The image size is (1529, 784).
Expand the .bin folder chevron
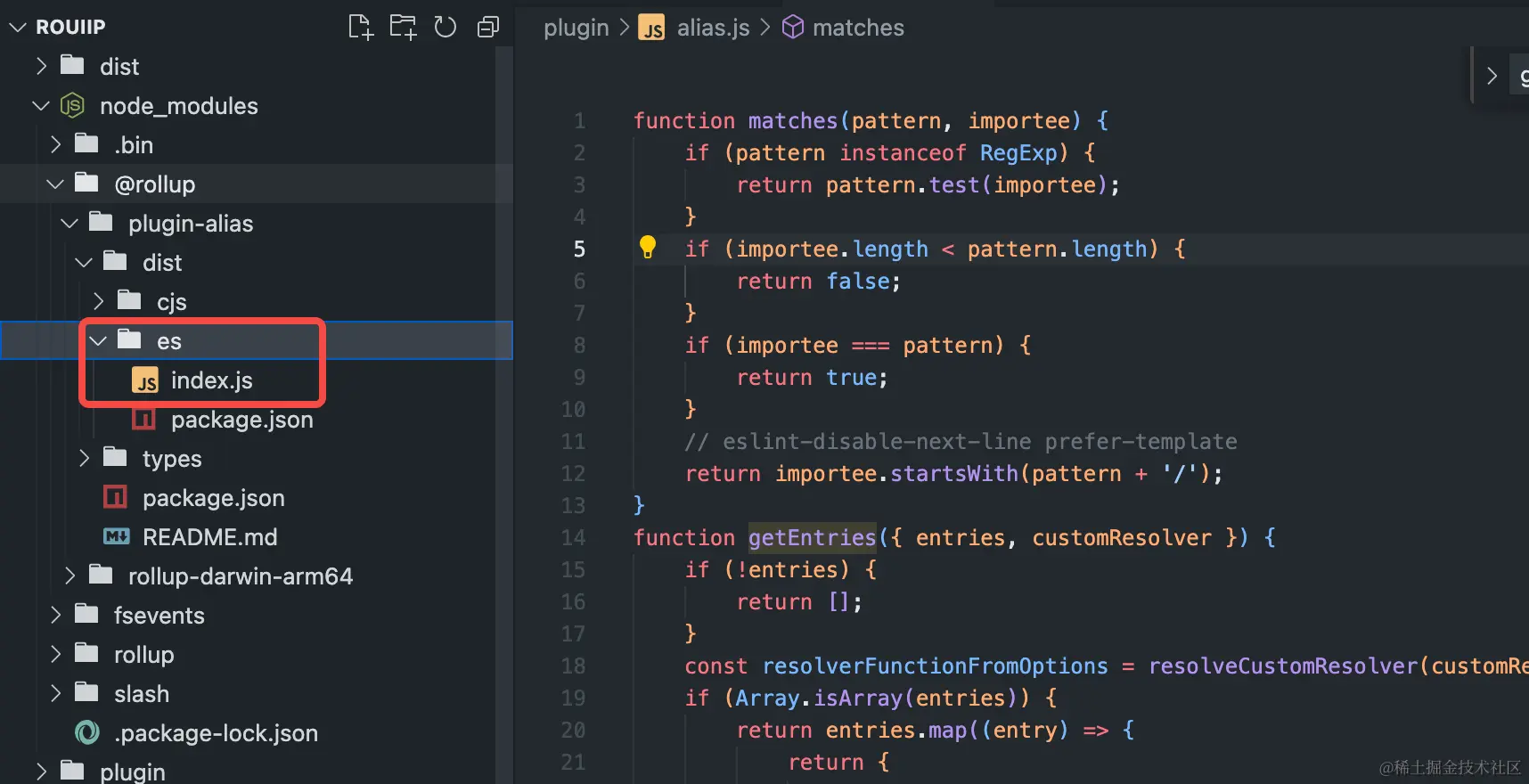55,145
